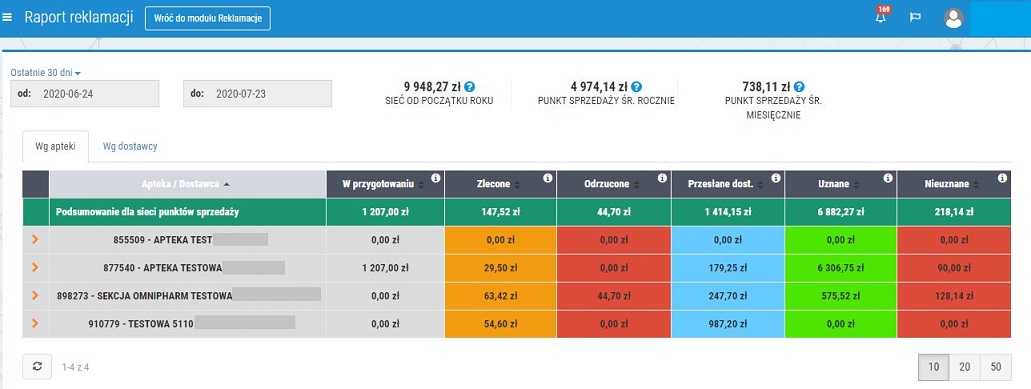Sort by Uznane column
This screenshot has width=1031, height=389.
coord(840,184)
